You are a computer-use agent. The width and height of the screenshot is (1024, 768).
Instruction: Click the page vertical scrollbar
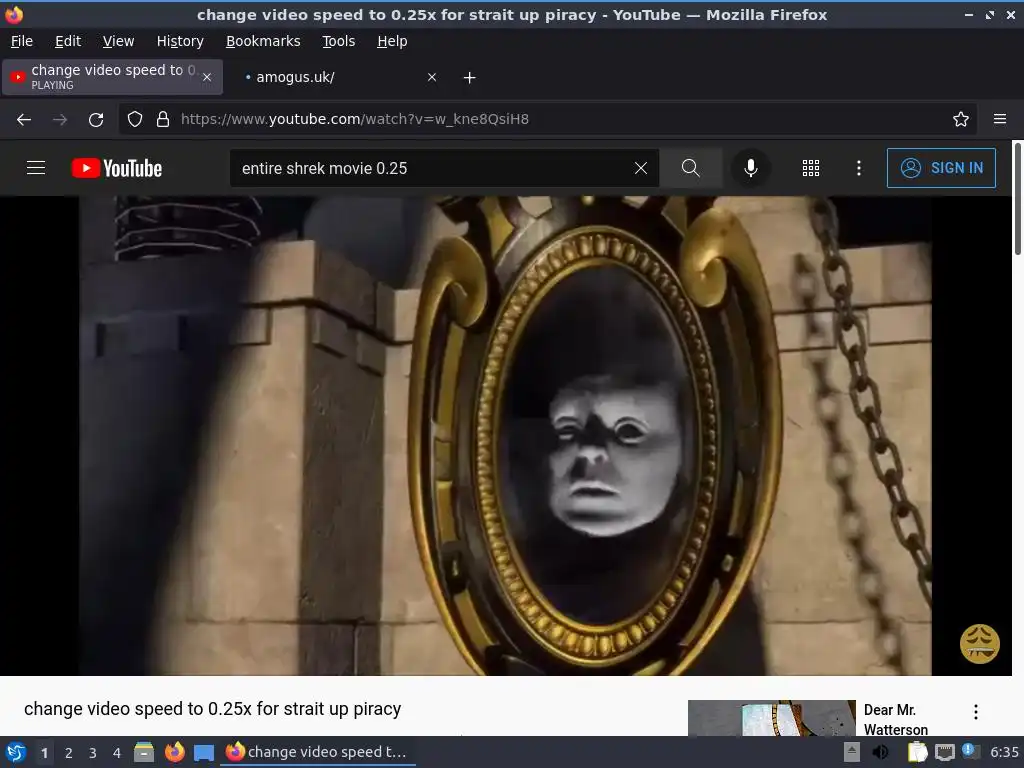pyautogui.click(x=1017, y=198)
